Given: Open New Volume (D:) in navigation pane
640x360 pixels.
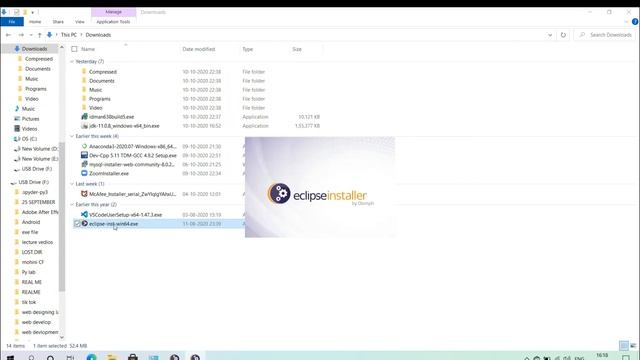Looking at the screenshot, I should [x=39, y=149].
